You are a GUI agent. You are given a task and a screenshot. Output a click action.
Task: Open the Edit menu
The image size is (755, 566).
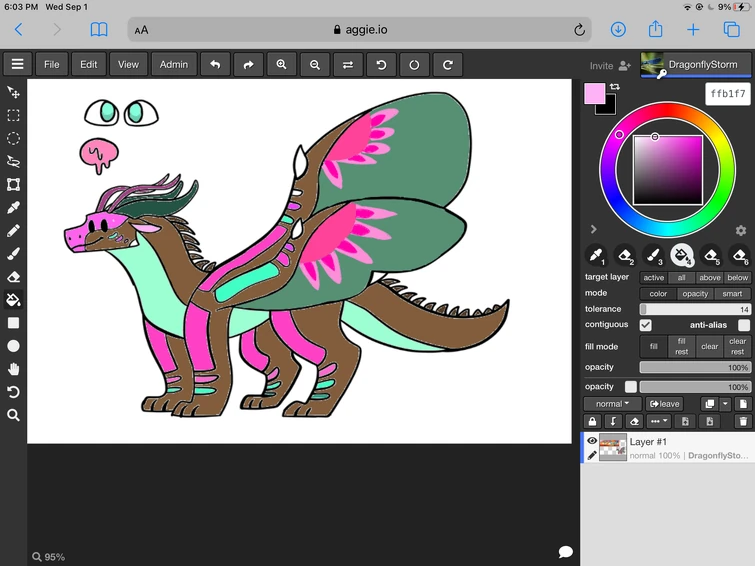tap(89, 65)
